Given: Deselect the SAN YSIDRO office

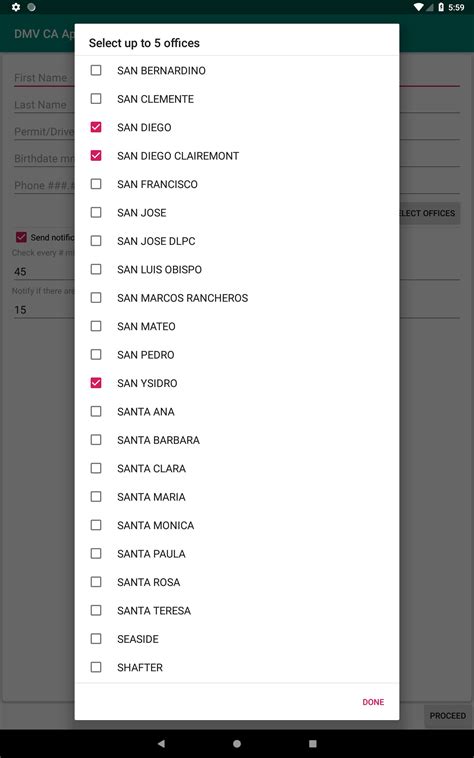Looking at the screenshot, I should [96, 383].
